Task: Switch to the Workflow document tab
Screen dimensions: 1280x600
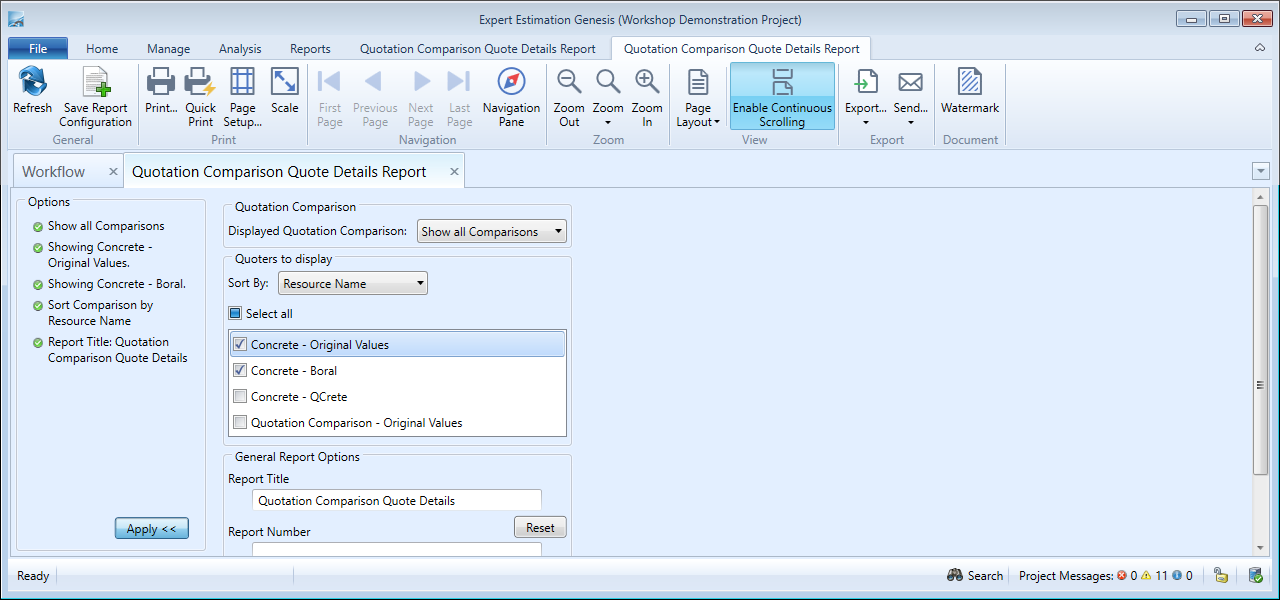Action: coord(54,172)
